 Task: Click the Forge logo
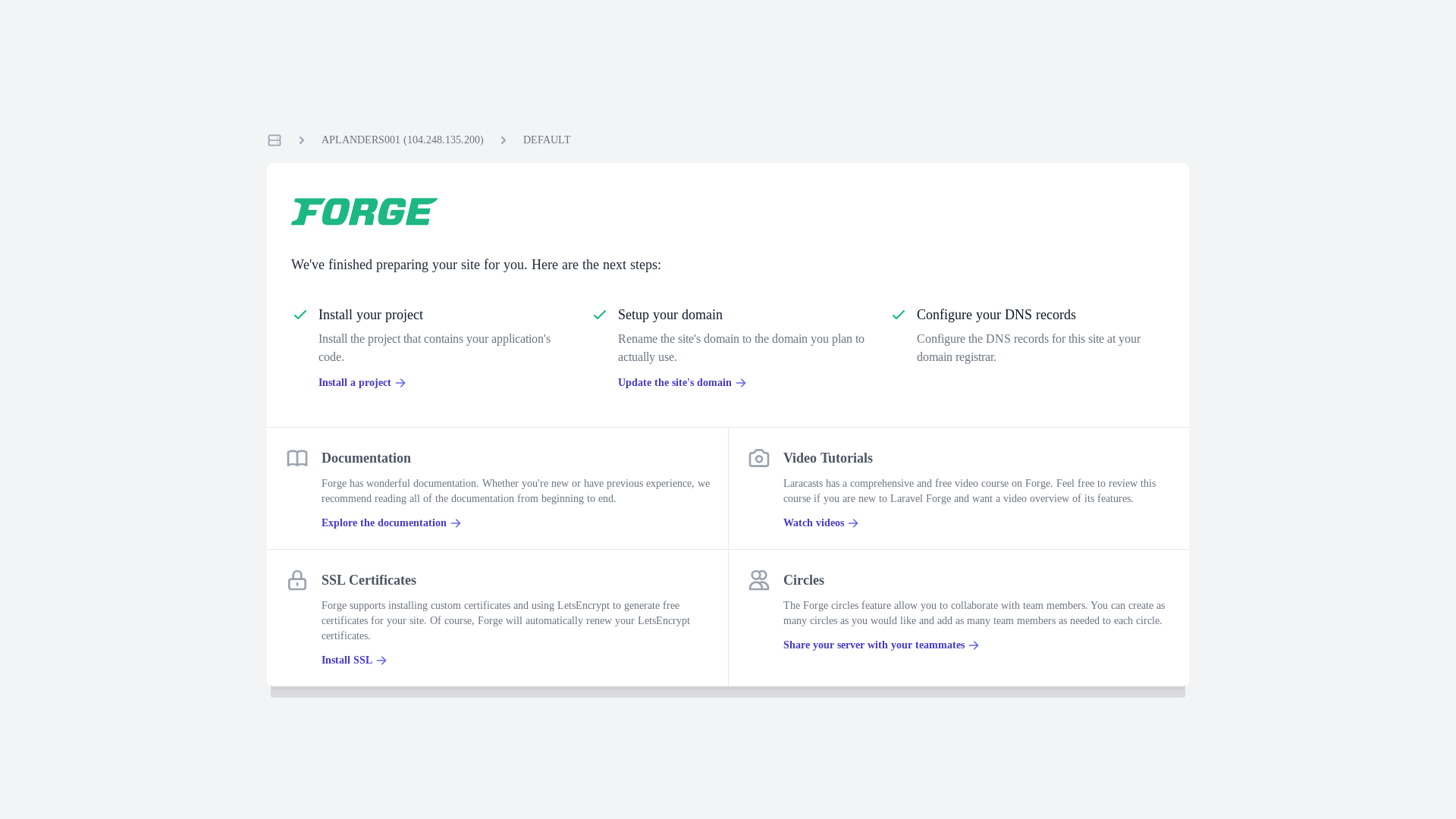(x=364, y=212)
